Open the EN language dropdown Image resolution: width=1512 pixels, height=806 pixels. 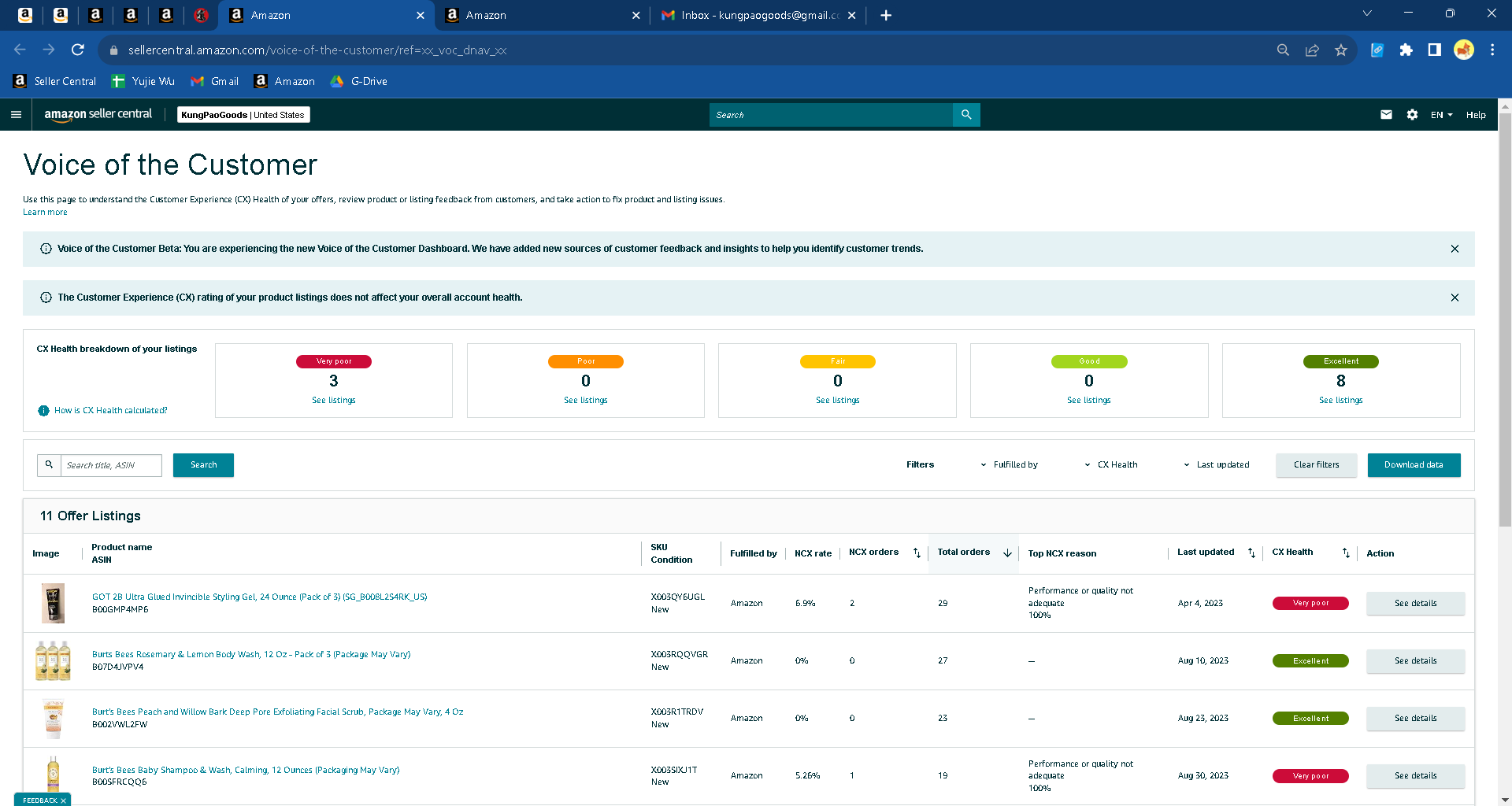(x=1441, y=115)
